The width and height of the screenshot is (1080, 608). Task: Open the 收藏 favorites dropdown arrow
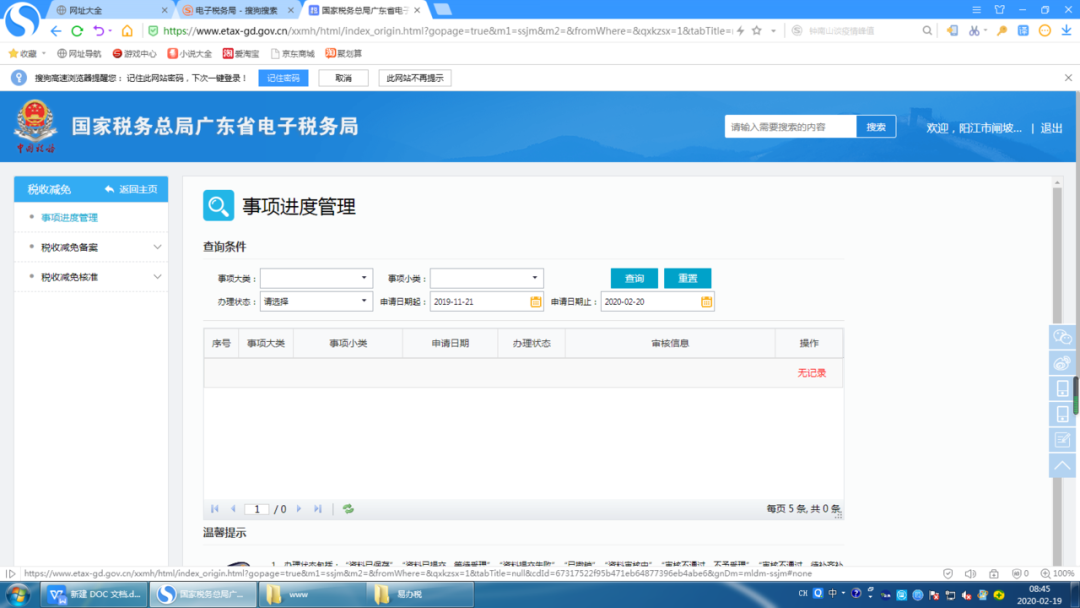coord(43,53)
